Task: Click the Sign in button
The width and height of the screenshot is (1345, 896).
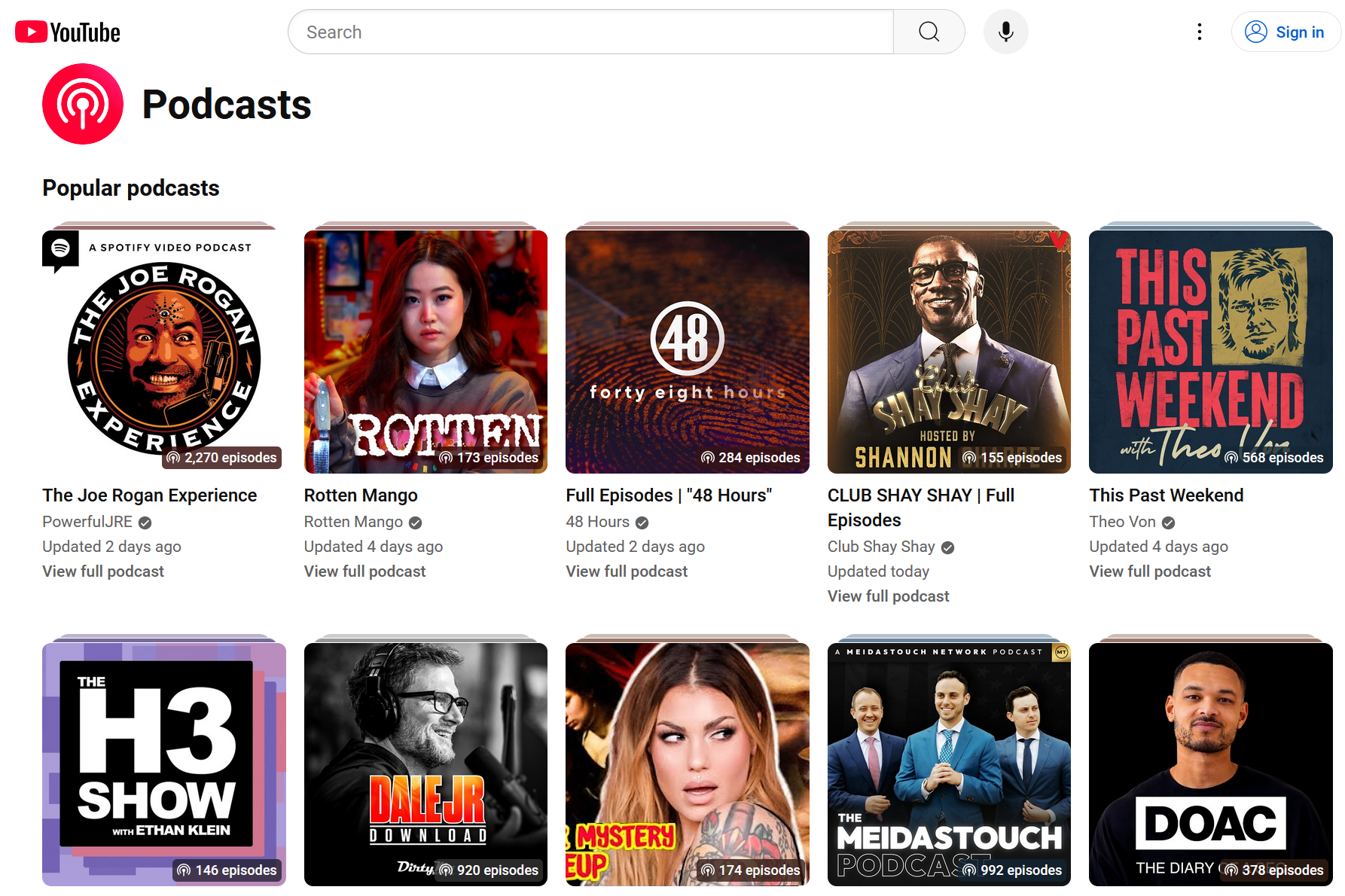Action: pos(1286,32)
